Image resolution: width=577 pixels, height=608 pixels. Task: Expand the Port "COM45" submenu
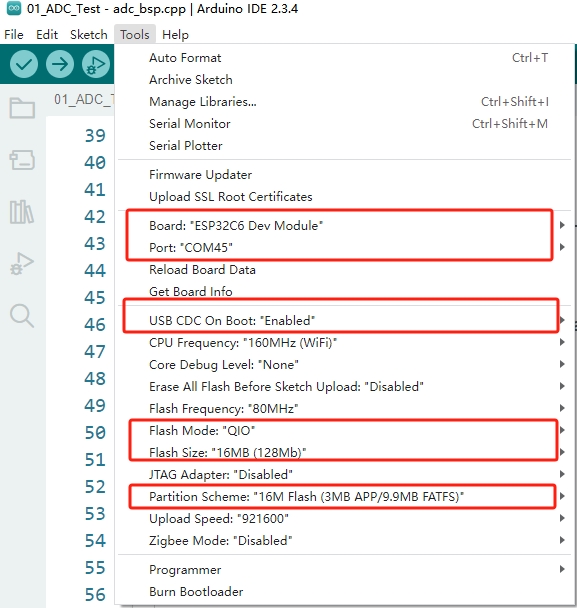pyautogui.click(x=344, y=247)
